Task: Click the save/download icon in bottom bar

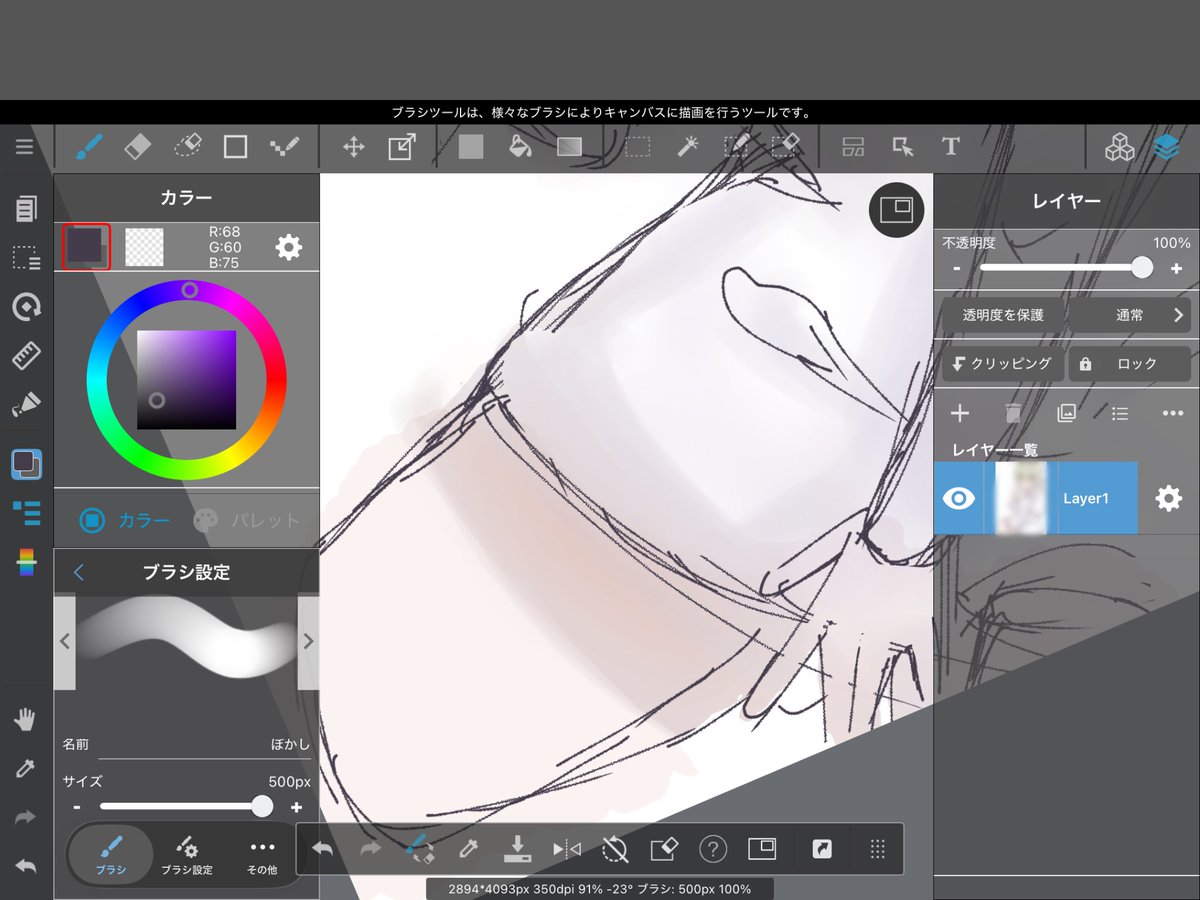Action: pos(518,849)
